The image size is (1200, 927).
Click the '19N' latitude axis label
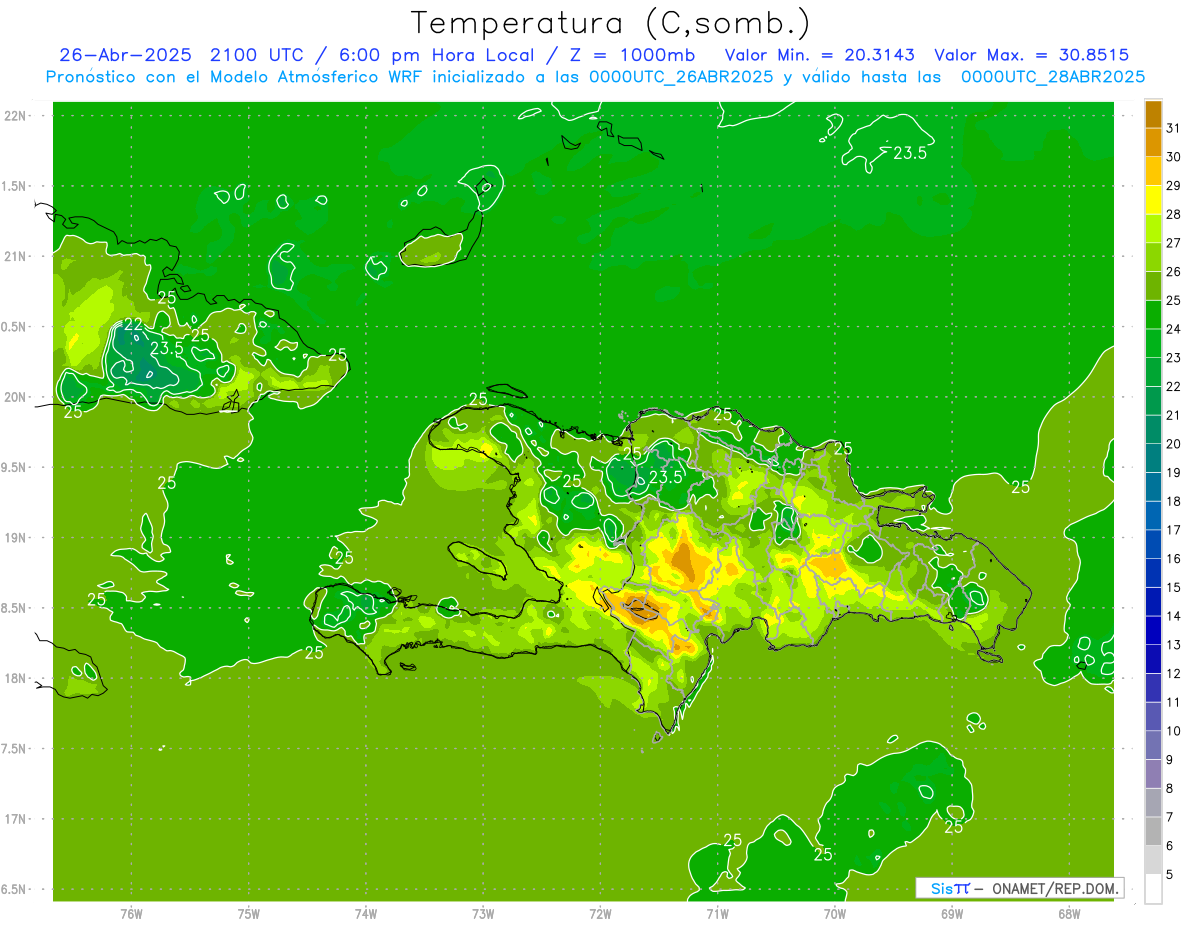(16, 538)
